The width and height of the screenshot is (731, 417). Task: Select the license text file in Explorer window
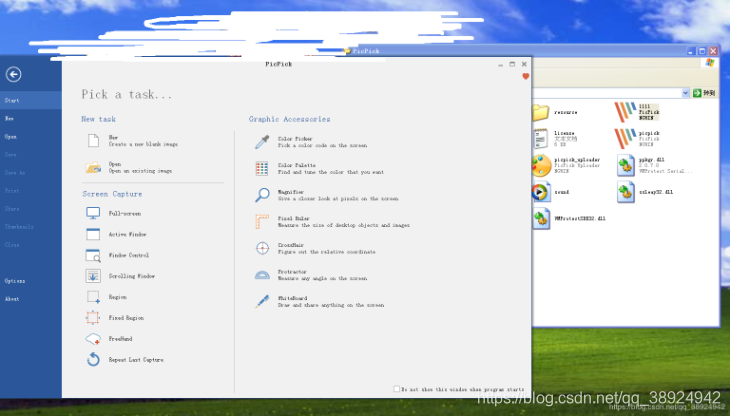point(555,139)
